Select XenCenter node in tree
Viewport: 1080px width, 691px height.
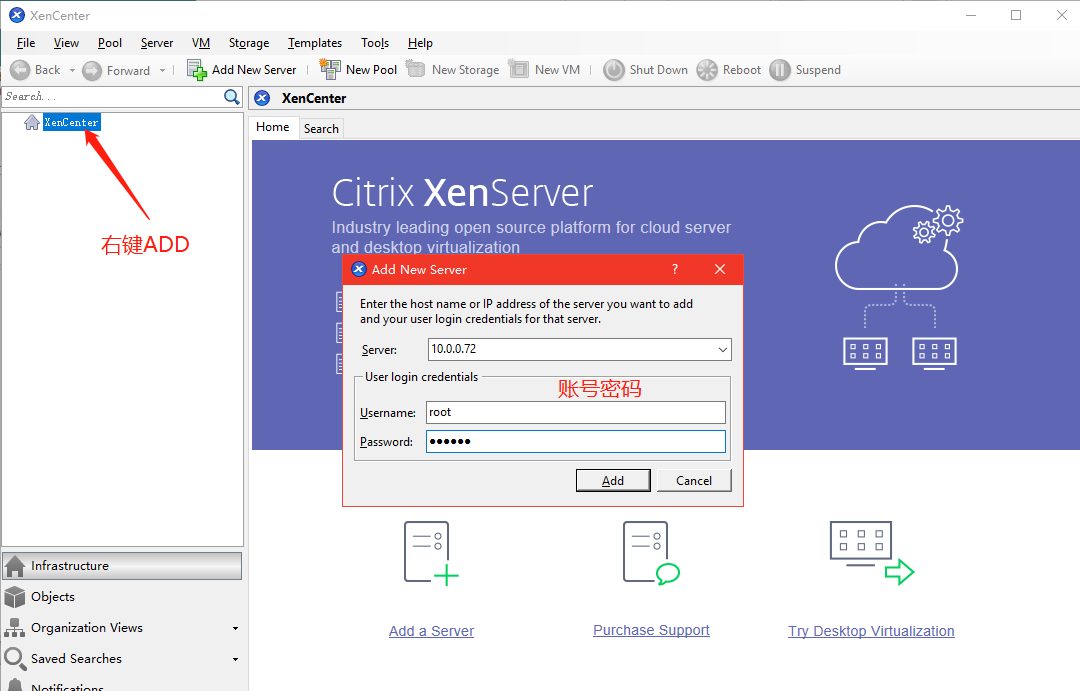point(72,123)
